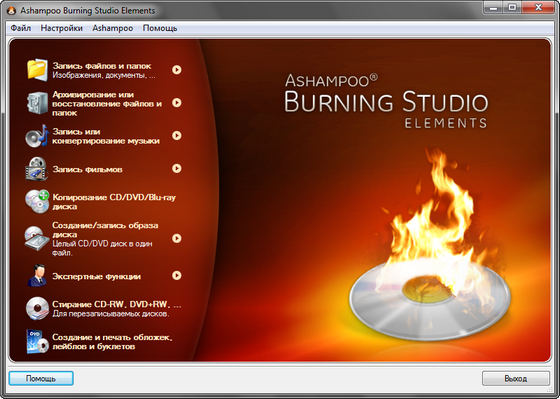The image size is (560, 399).
Task: Select the safe icon for backup and restore
Action: (x=37, y=103)
